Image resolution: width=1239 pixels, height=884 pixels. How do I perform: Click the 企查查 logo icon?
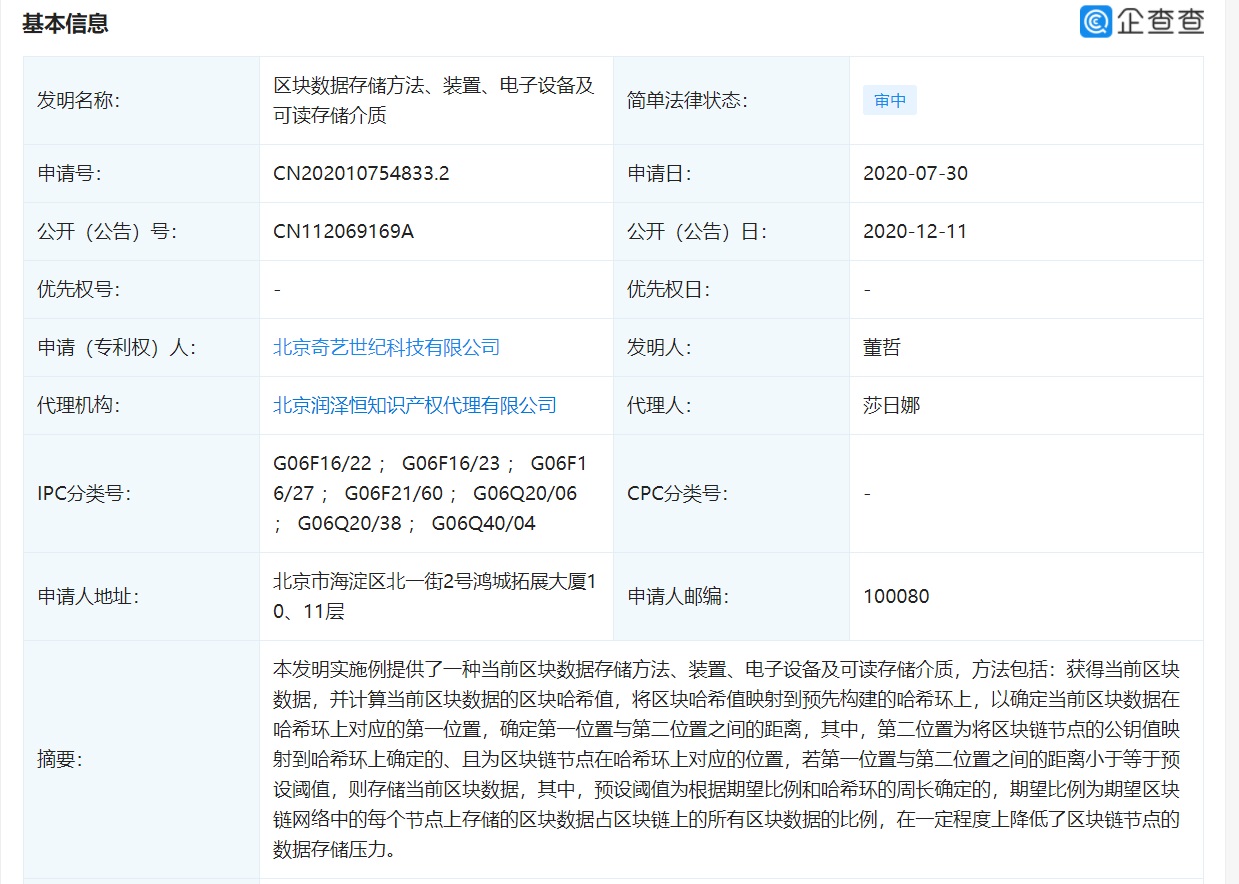[x=1096, y=22]
